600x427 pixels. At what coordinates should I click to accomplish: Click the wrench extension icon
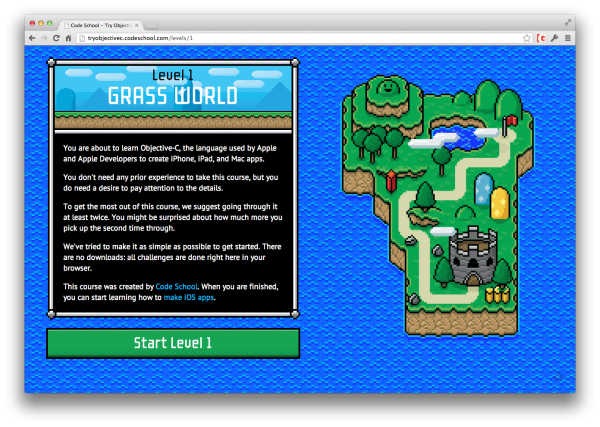click(554, 38)
